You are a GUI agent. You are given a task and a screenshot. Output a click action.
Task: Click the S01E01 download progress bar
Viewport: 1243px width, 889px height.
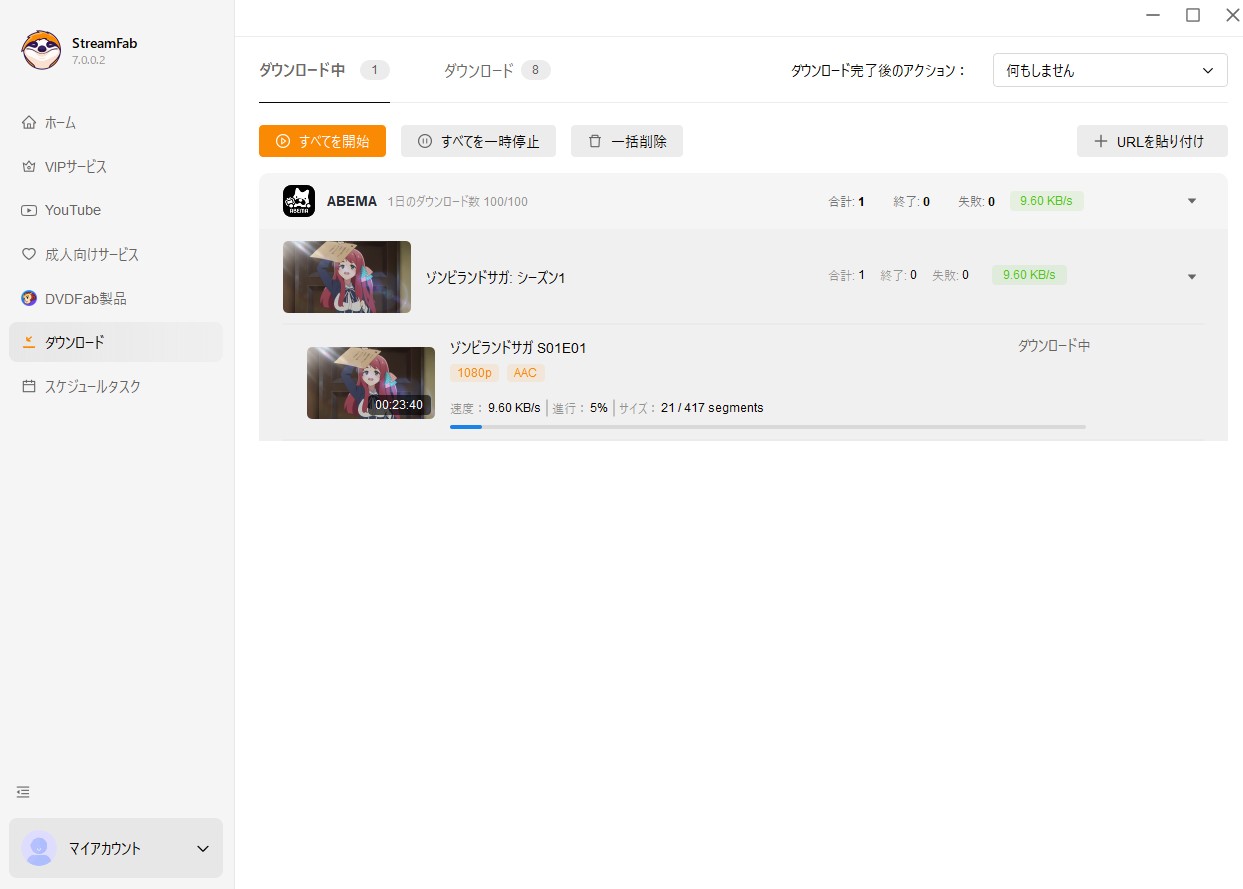coord(767,427)
